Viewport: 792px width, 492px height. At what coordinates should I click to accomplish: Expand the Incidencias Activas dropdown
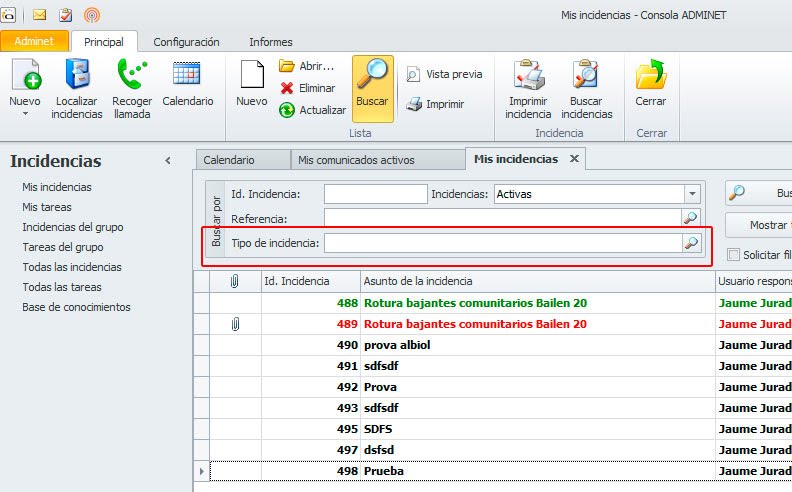(x=692, y=194)
